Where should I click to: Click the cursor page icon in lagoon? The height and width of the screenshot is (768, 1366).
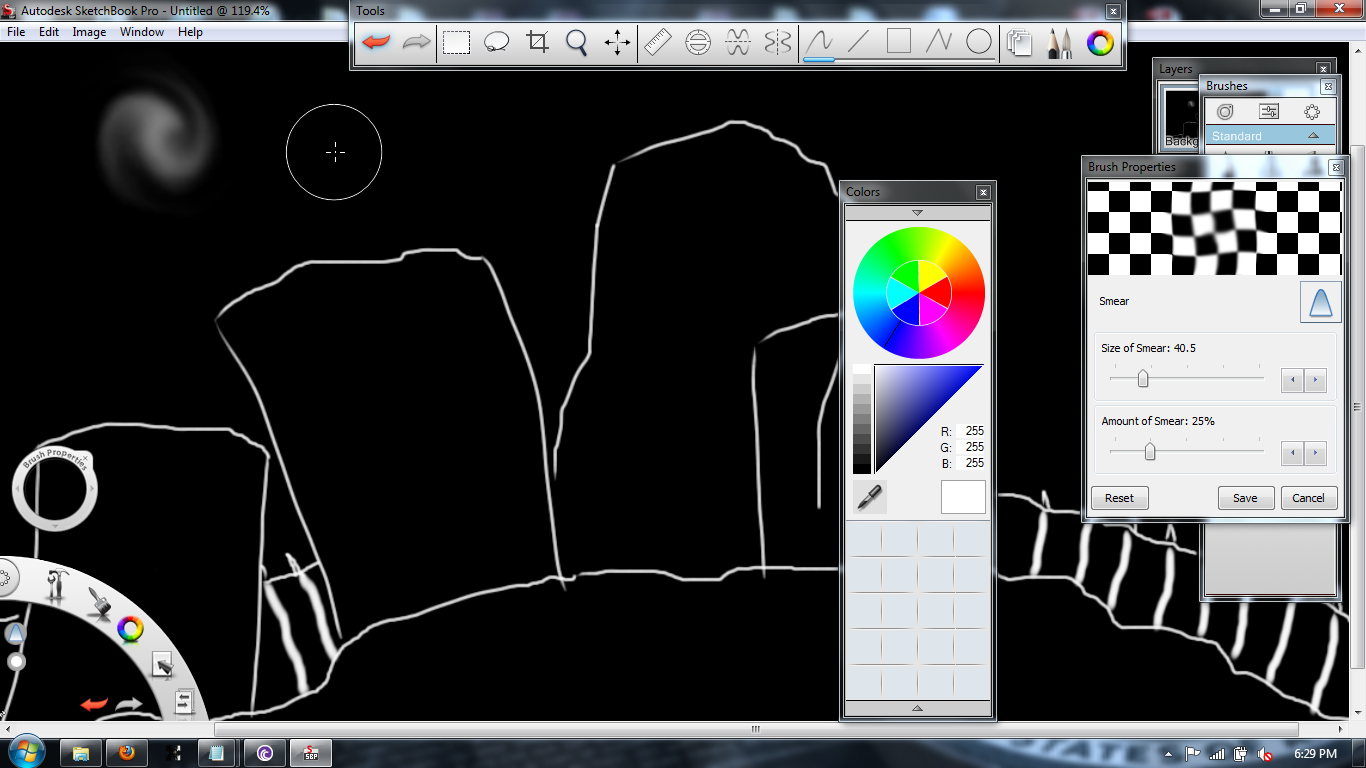click(162, 664)
